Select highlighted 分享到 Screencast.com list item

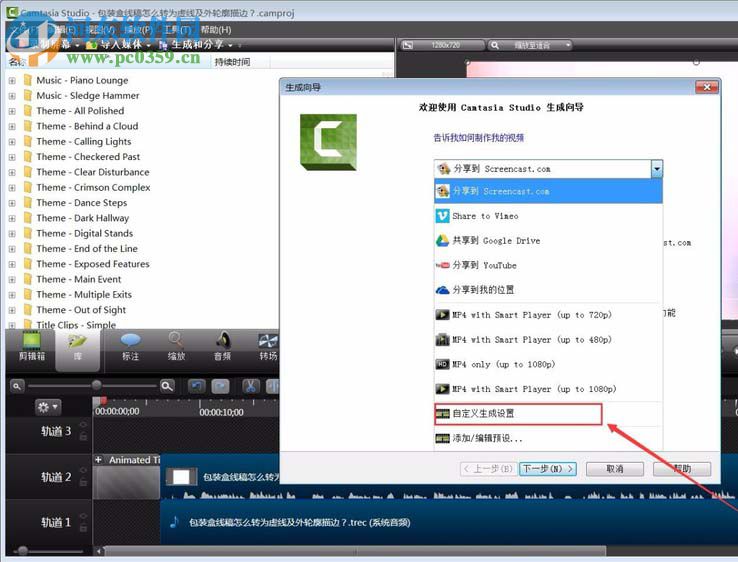click(x=548, y=191)
